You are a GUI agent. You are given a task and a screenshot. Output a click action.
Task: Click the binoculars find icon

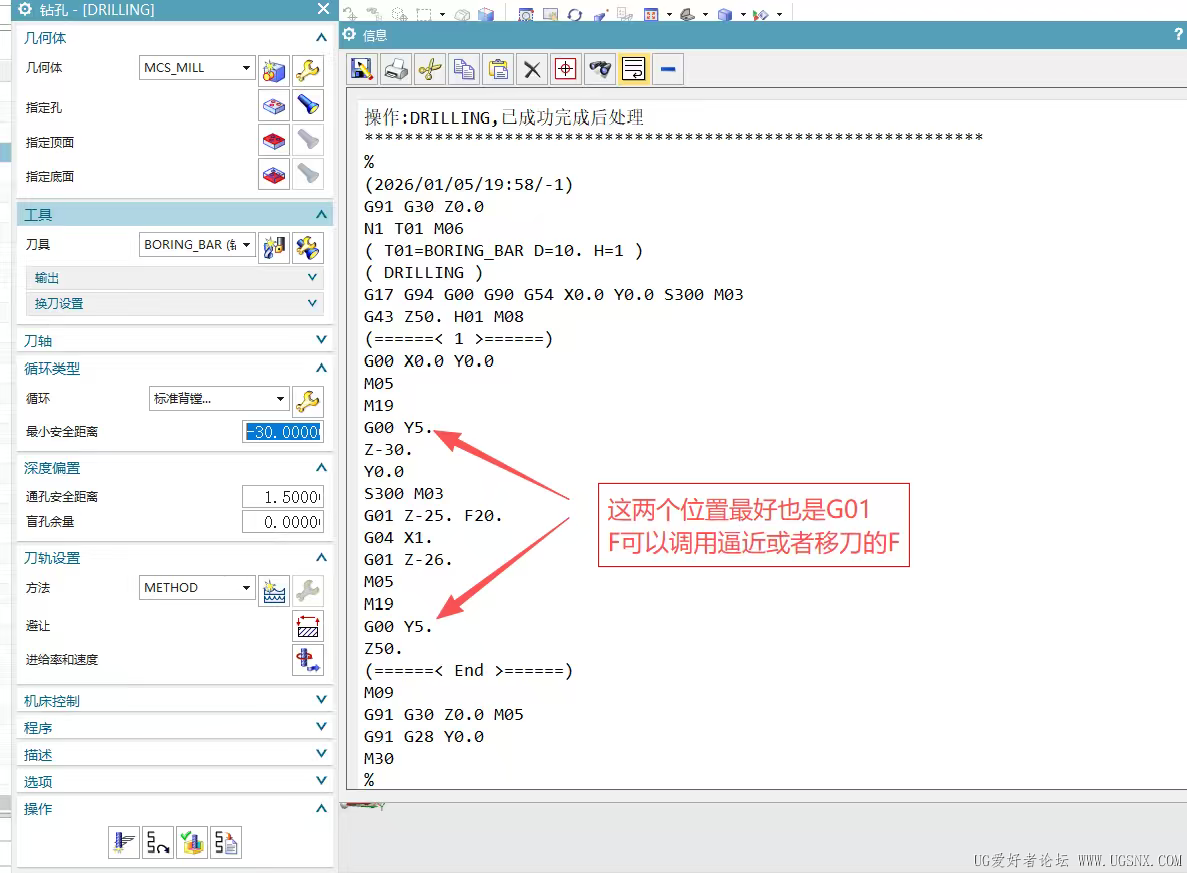(599, 69)
